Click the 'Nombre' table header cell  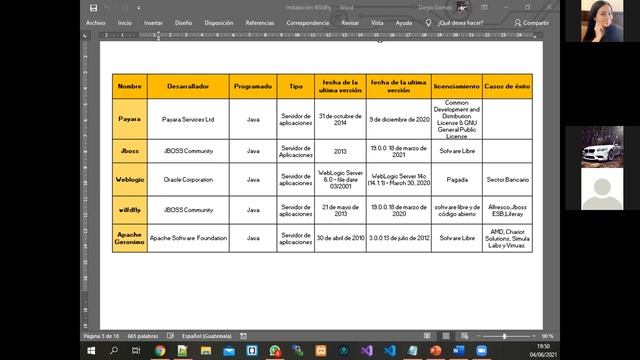tap(130, 86)
